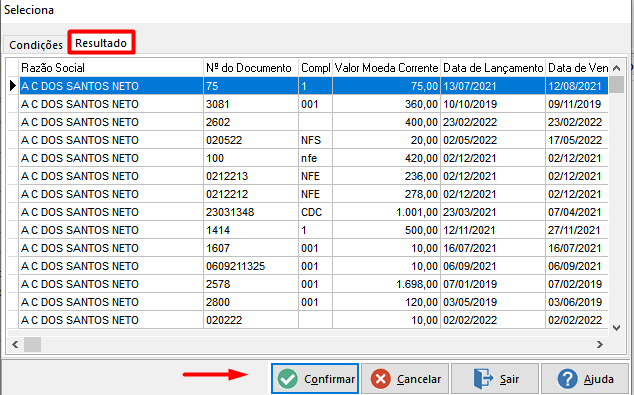The width and height of the screenshot is (634, 395).
Task: Click the value 400,00 cell
Action: coord(386,122)
